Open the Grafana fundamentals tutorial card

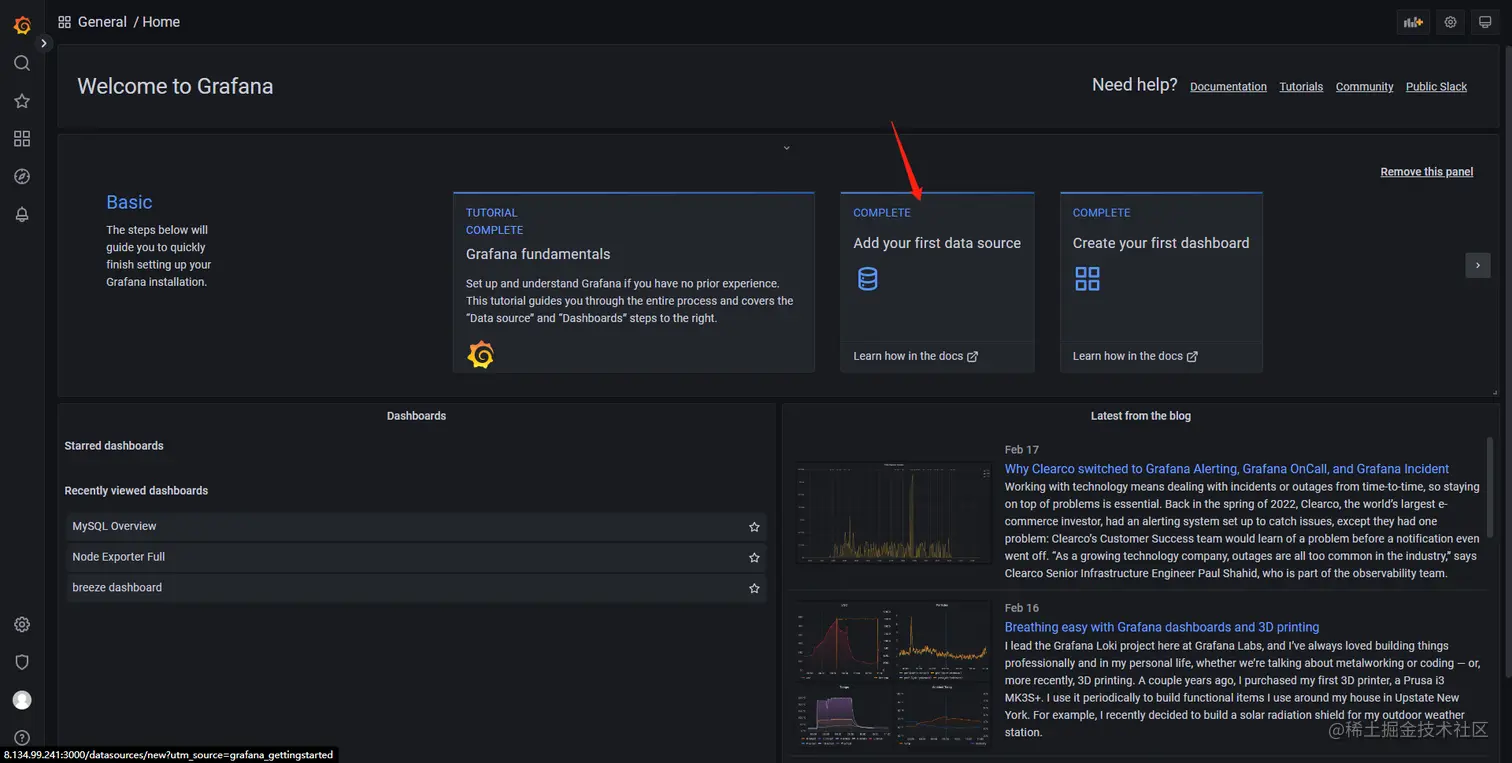coord(634,282)
